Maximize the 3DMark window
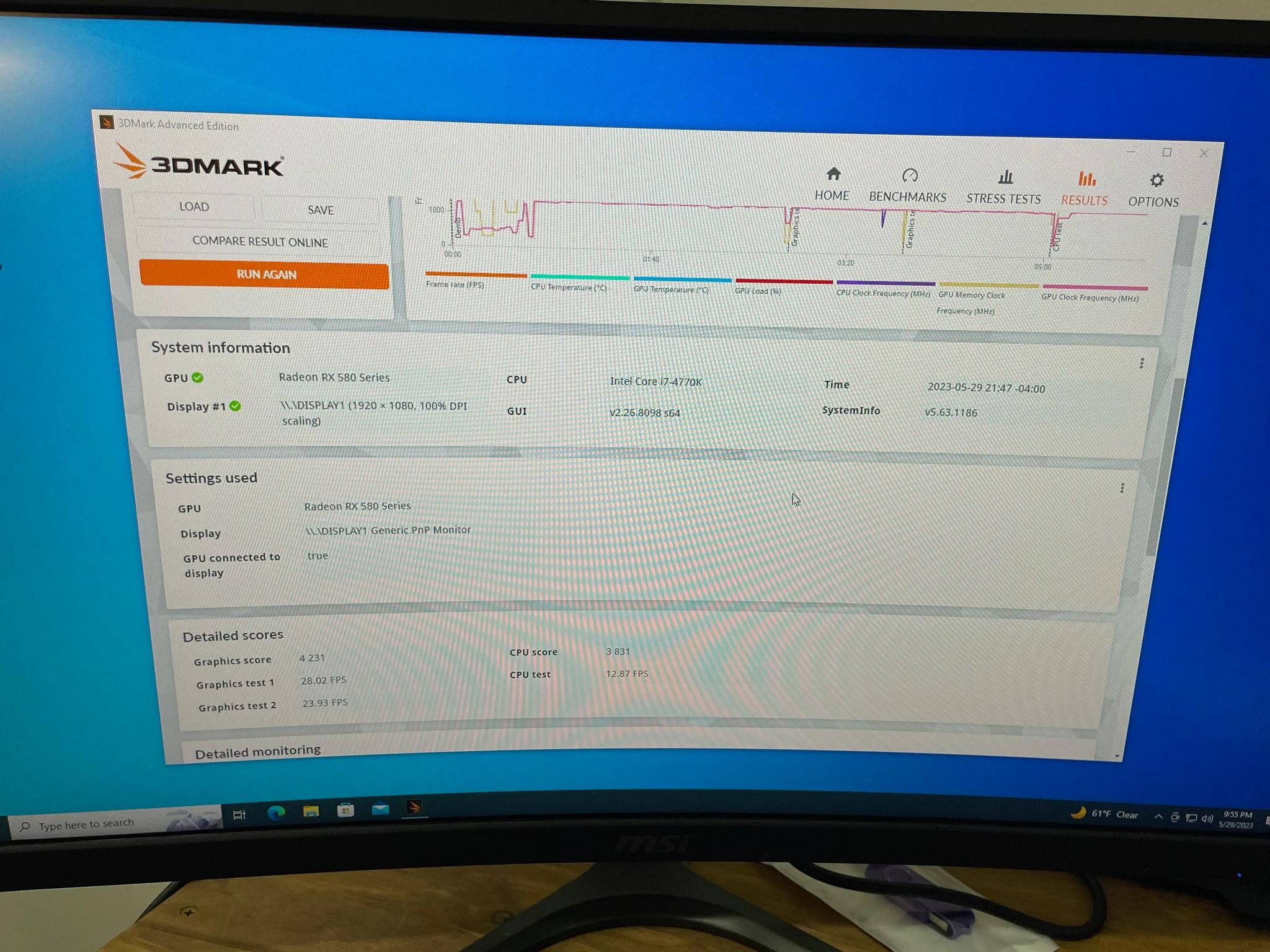This screenshot has height=952, width=1270. [x=1167, y=152]
